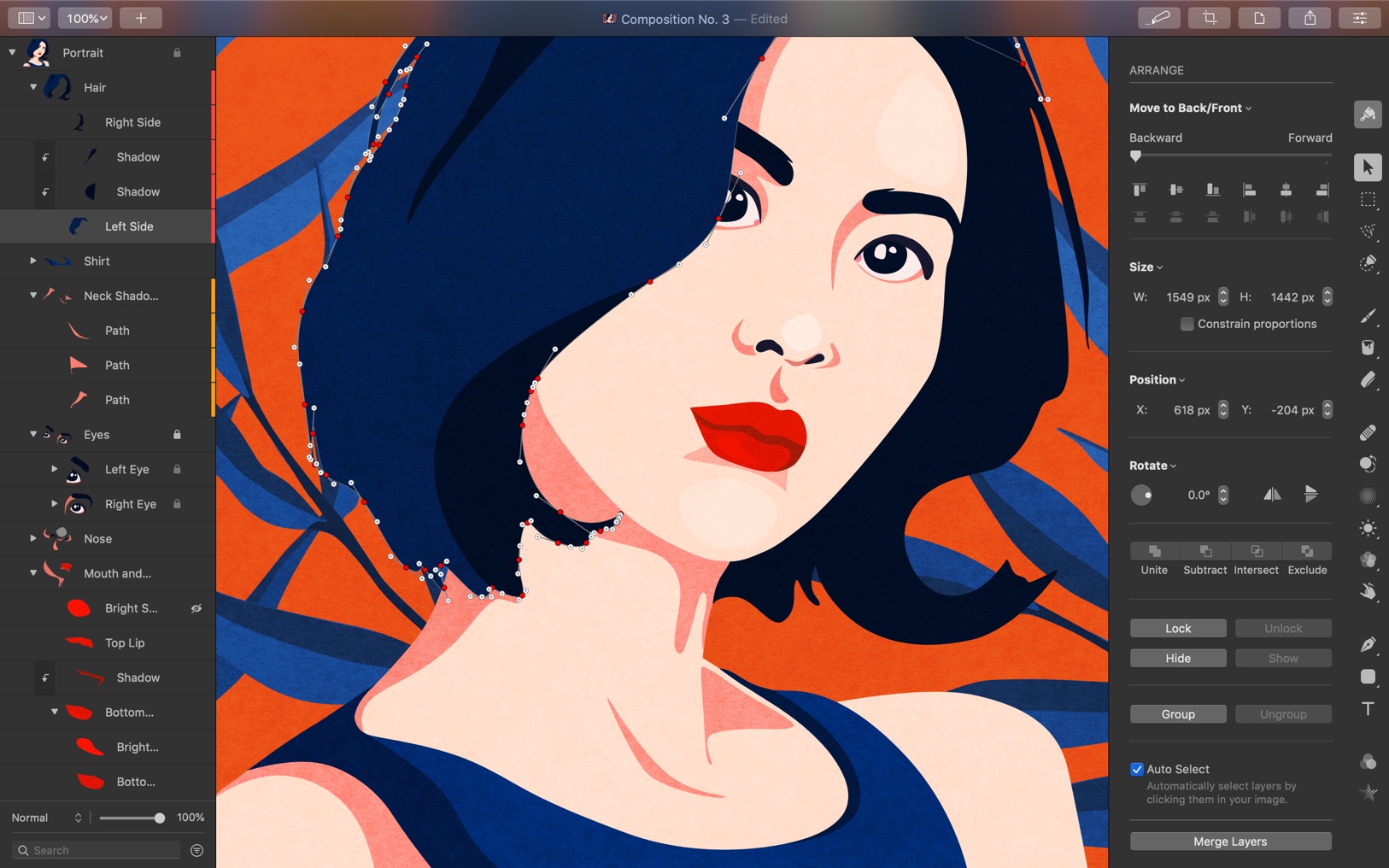Expand the Shirt layer group
1389x868 pixels.
pyautogui.click(x=33, y=261)
